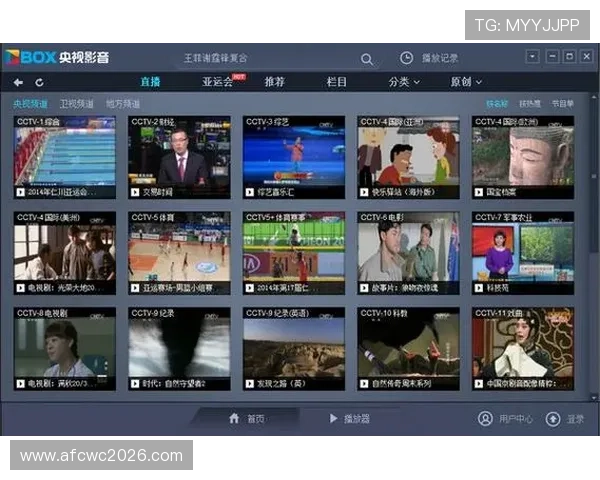The image size is (600, 480).
Task: Open playback history clock icon
Action: pyautogui.click(x=406, y=58)
